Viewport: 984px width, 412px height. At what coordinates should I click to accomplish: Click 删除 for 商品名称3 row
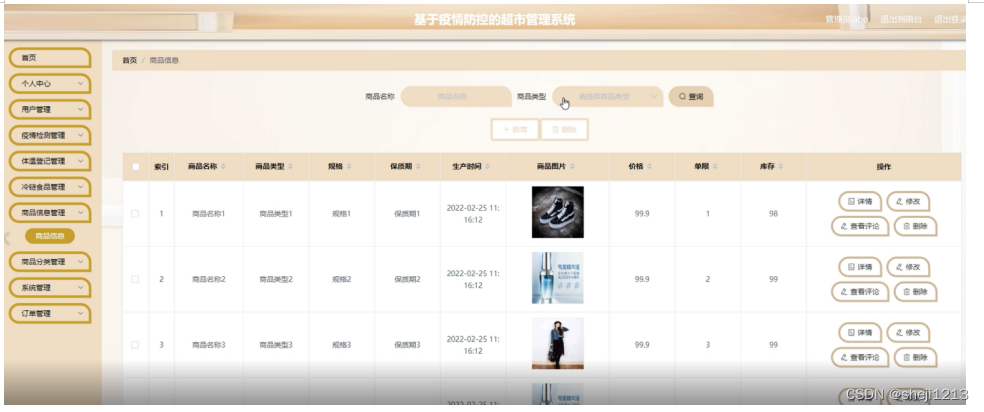(x=916, y=357)
